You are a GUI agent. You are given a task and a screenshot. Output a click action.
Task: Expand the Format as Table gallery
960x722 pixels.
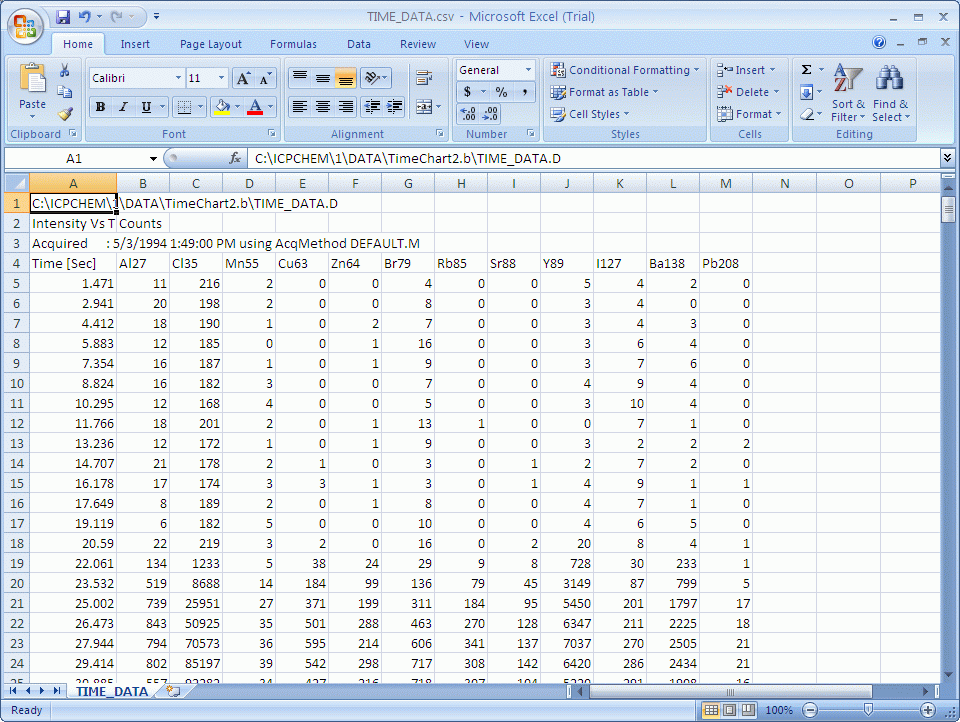pyautogui.click(x=604, y=92)
